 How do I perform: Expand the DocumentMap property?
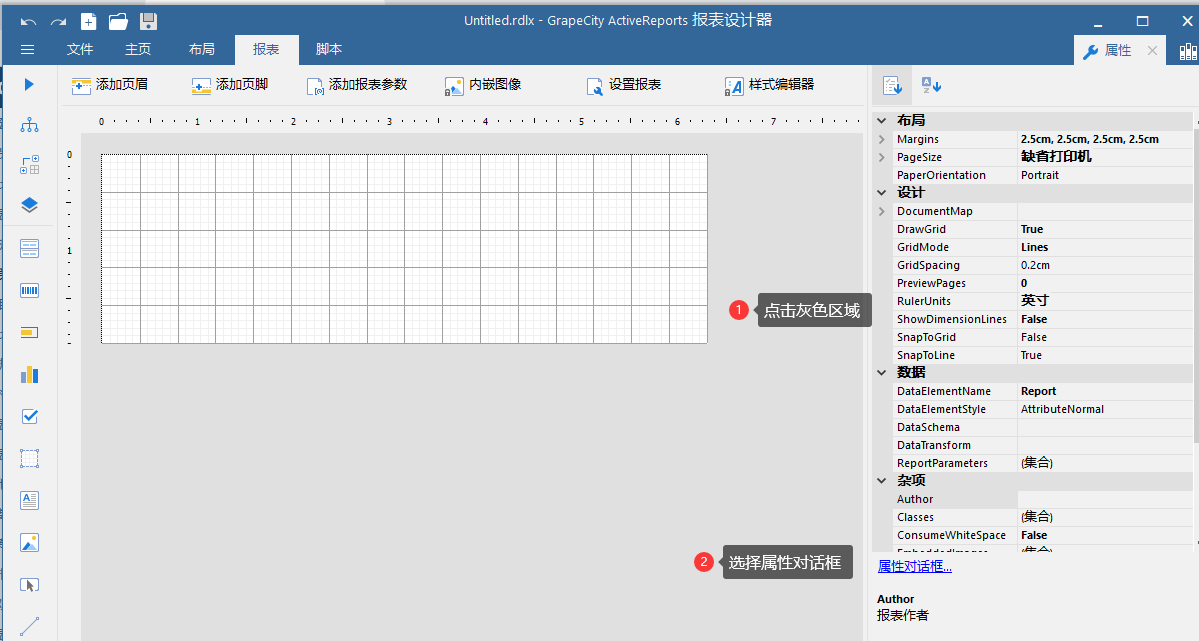[x=882, y=211]
